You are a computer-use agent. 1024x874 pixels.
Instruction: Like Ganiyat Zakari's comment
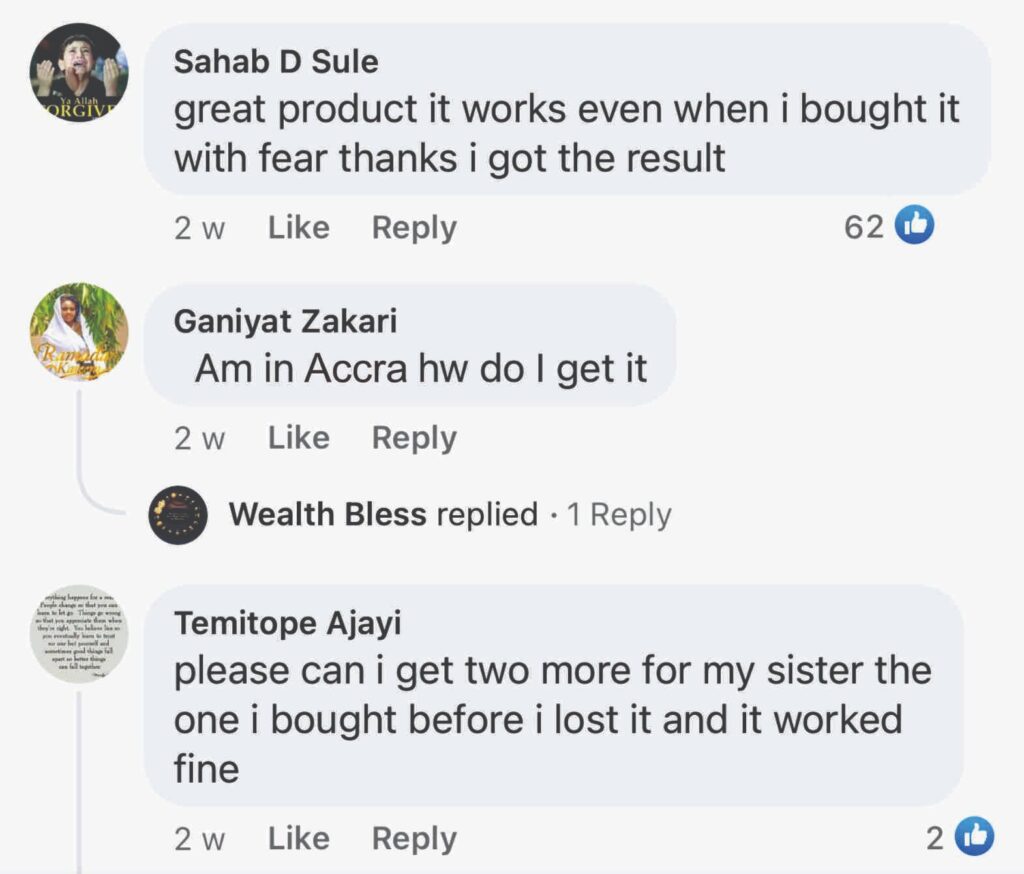pos(298,438)
